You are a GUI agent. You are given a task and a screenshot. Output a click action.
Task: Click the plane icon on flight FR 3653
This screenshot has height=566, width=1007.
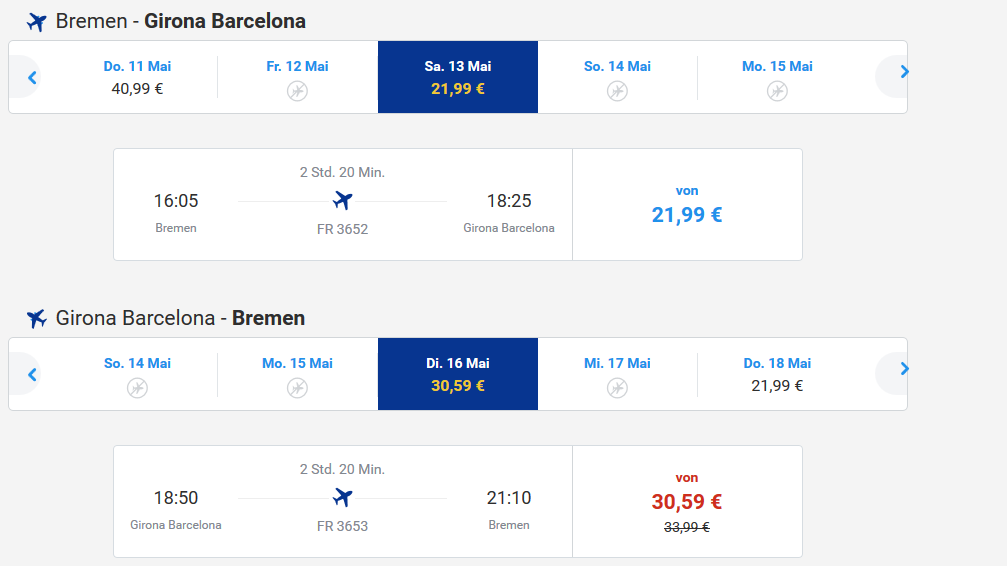[343, 498]
